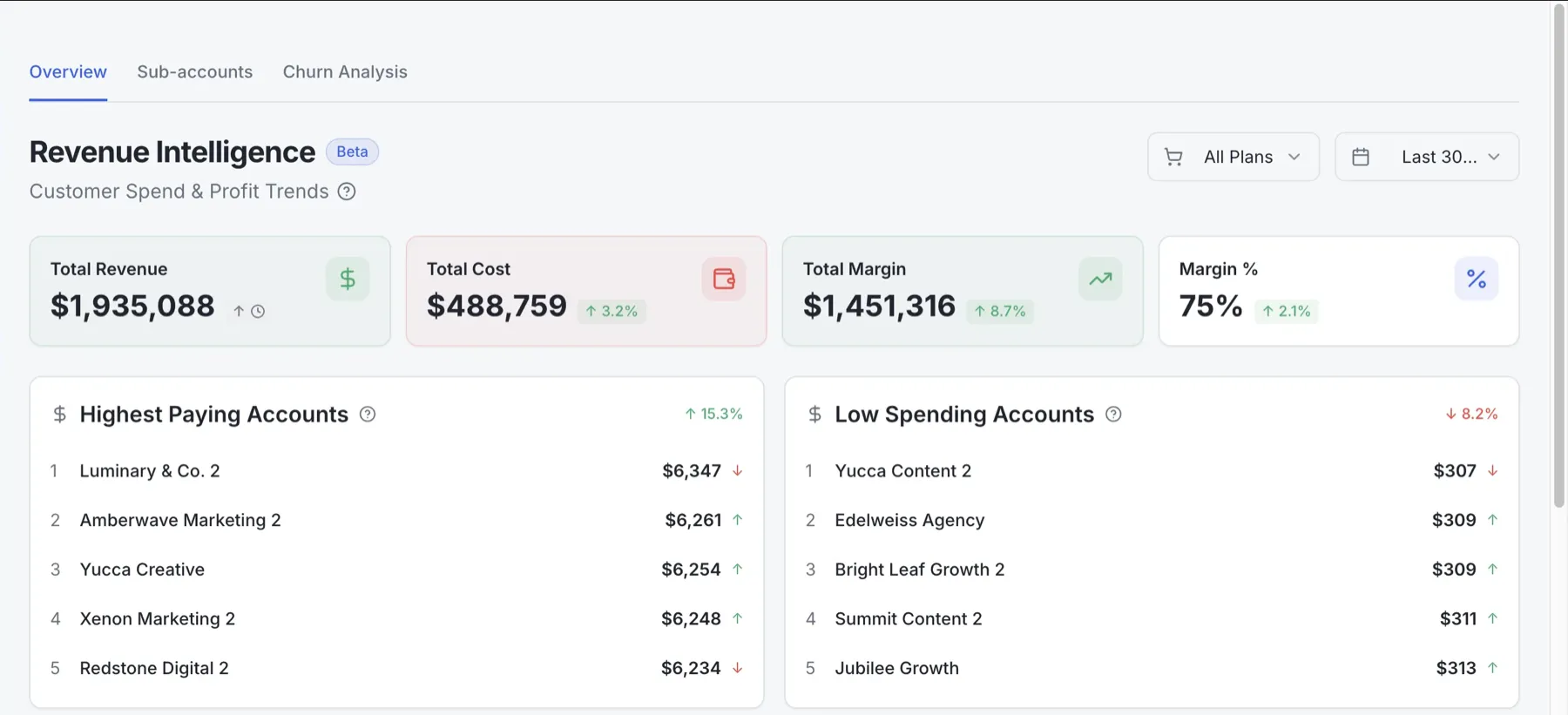Click the dollar icon in Total Revenue card
Image resolution: width=1568 pixels, height=715 pixels.
click(x=348, y=280)
